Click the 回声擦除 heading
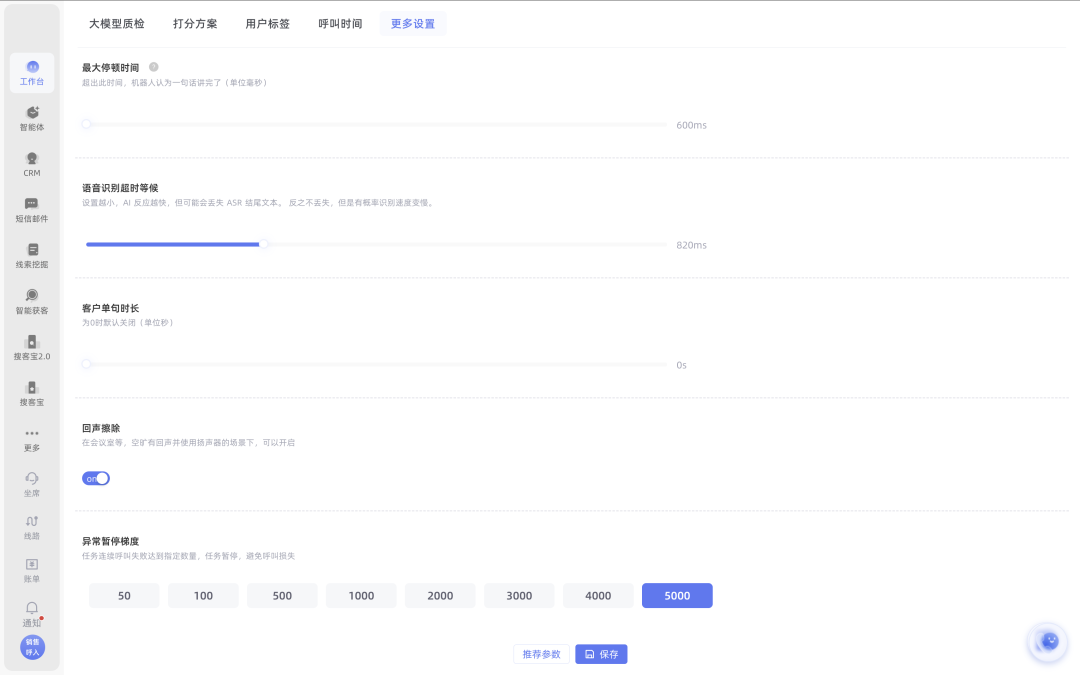Image resolution: width=1080 pixels, height=675 pixels. [x=101, y=428]
